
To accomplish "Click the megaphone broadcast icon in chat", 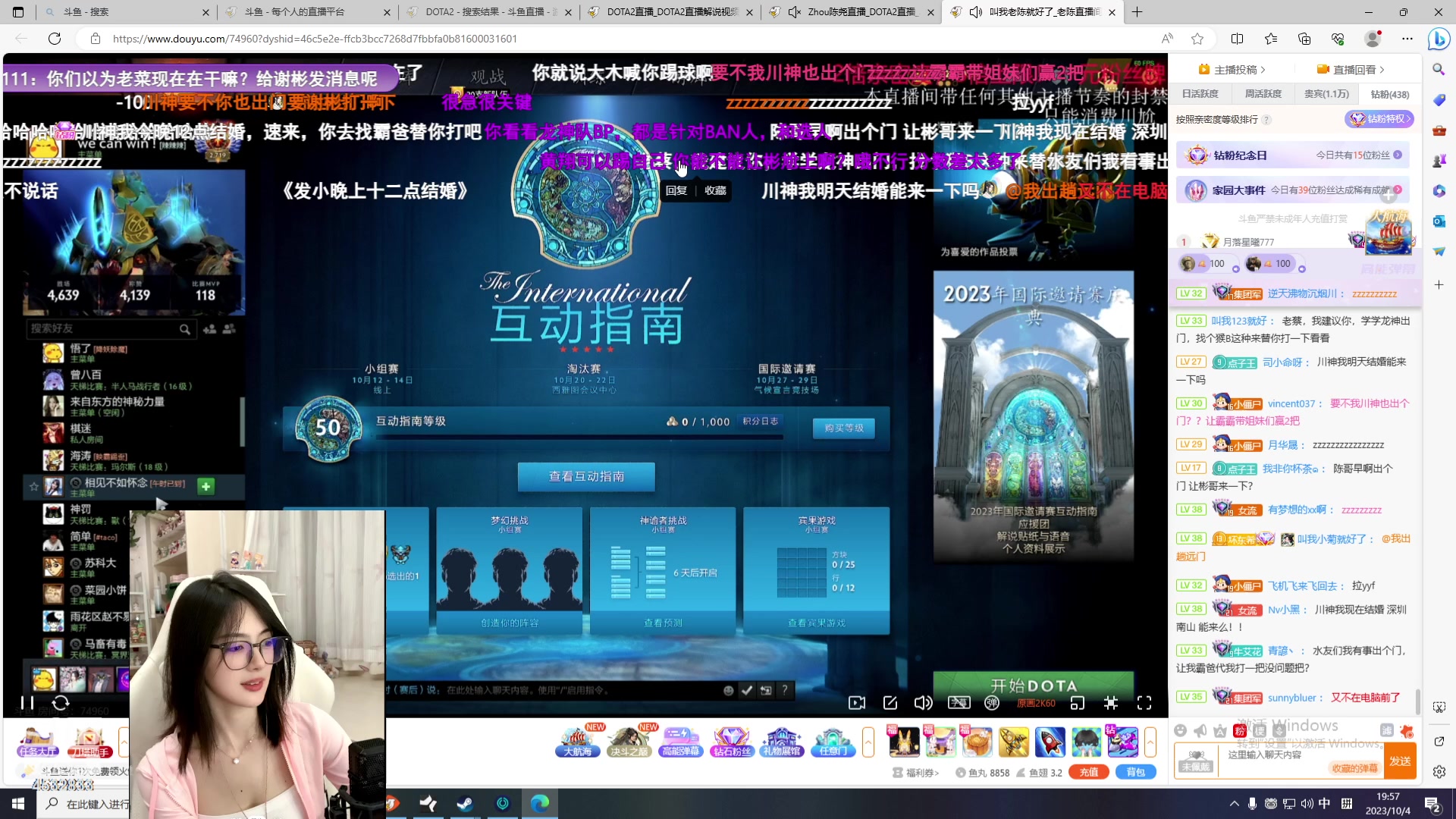I will (1200, 730).
